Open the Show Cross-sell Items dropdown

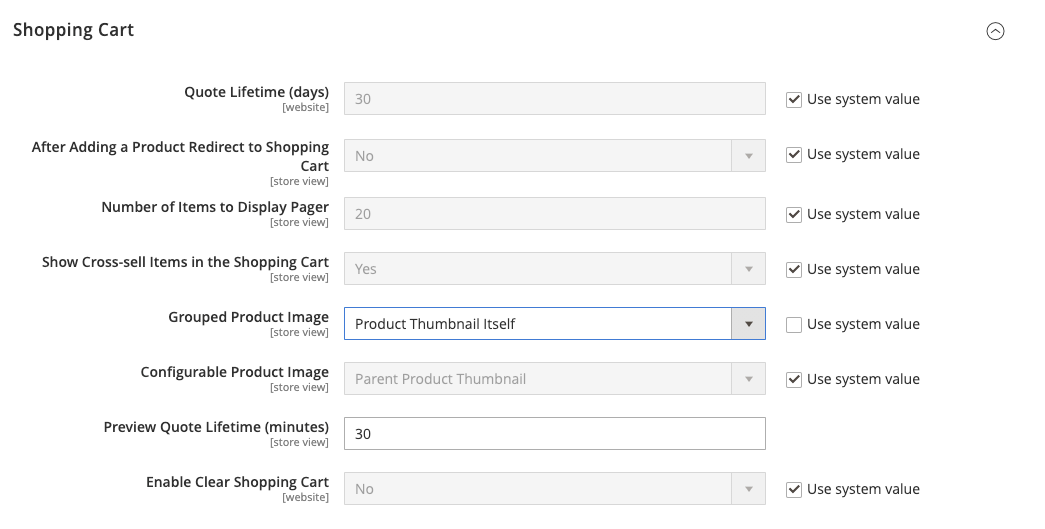554,269
